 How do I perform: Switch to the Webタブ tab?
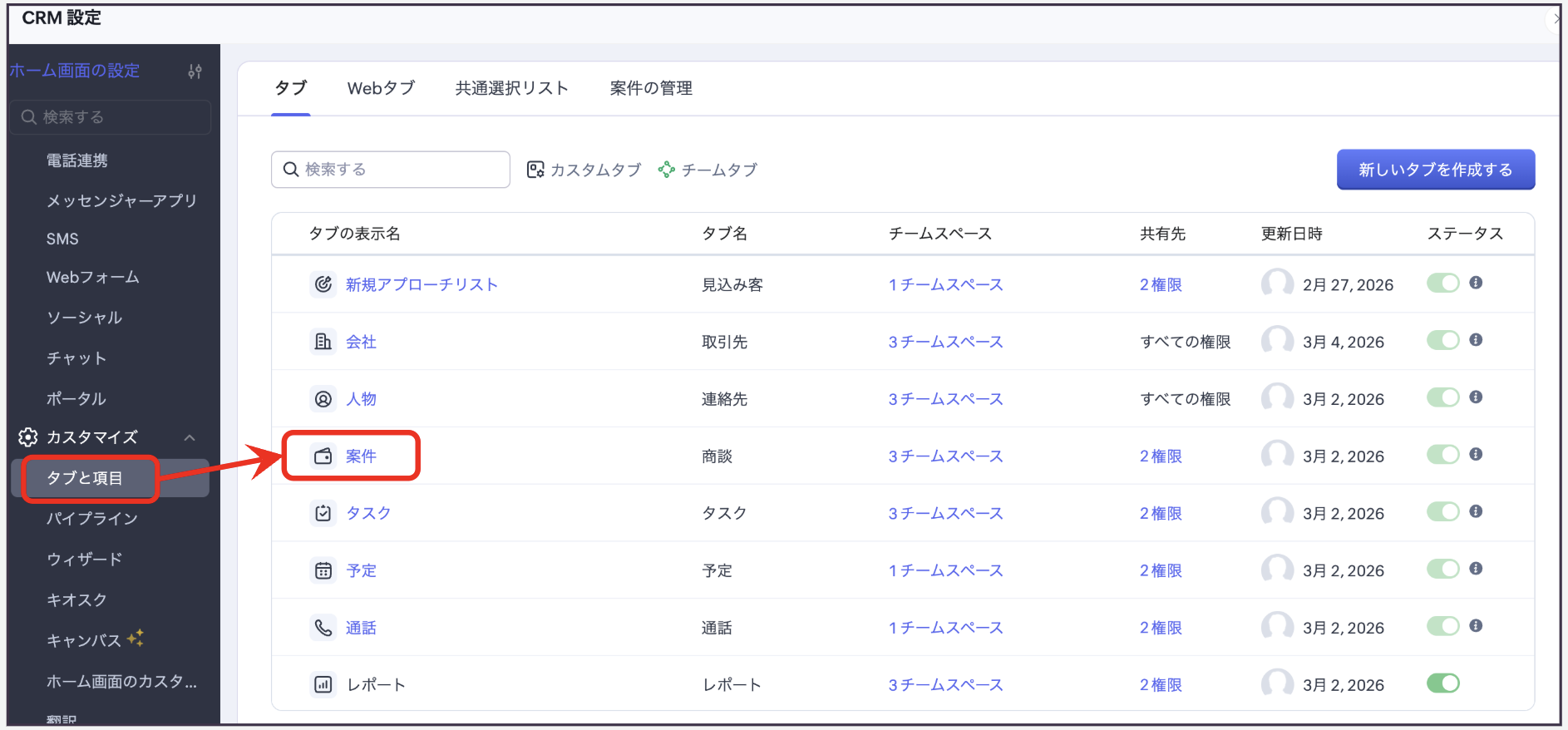pos(381,88)
